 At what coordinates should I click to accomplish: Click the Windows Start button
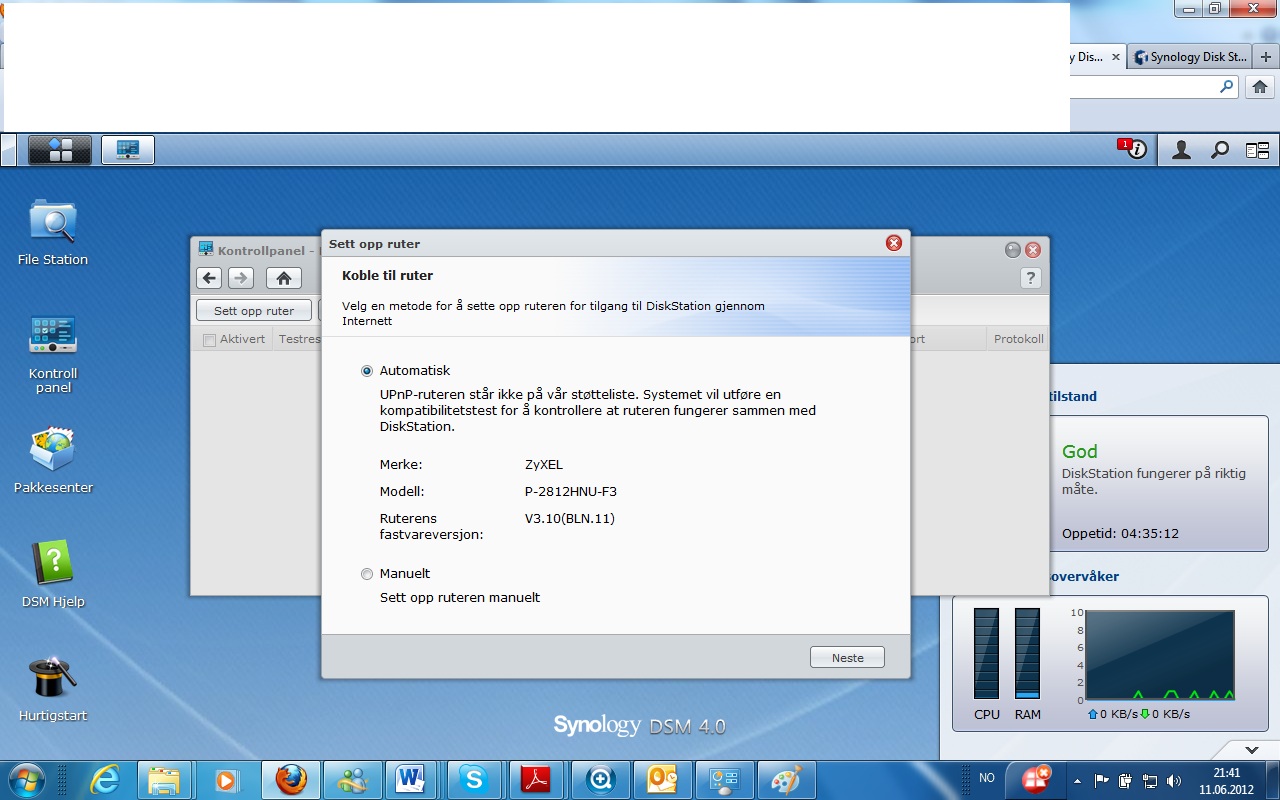26,779
